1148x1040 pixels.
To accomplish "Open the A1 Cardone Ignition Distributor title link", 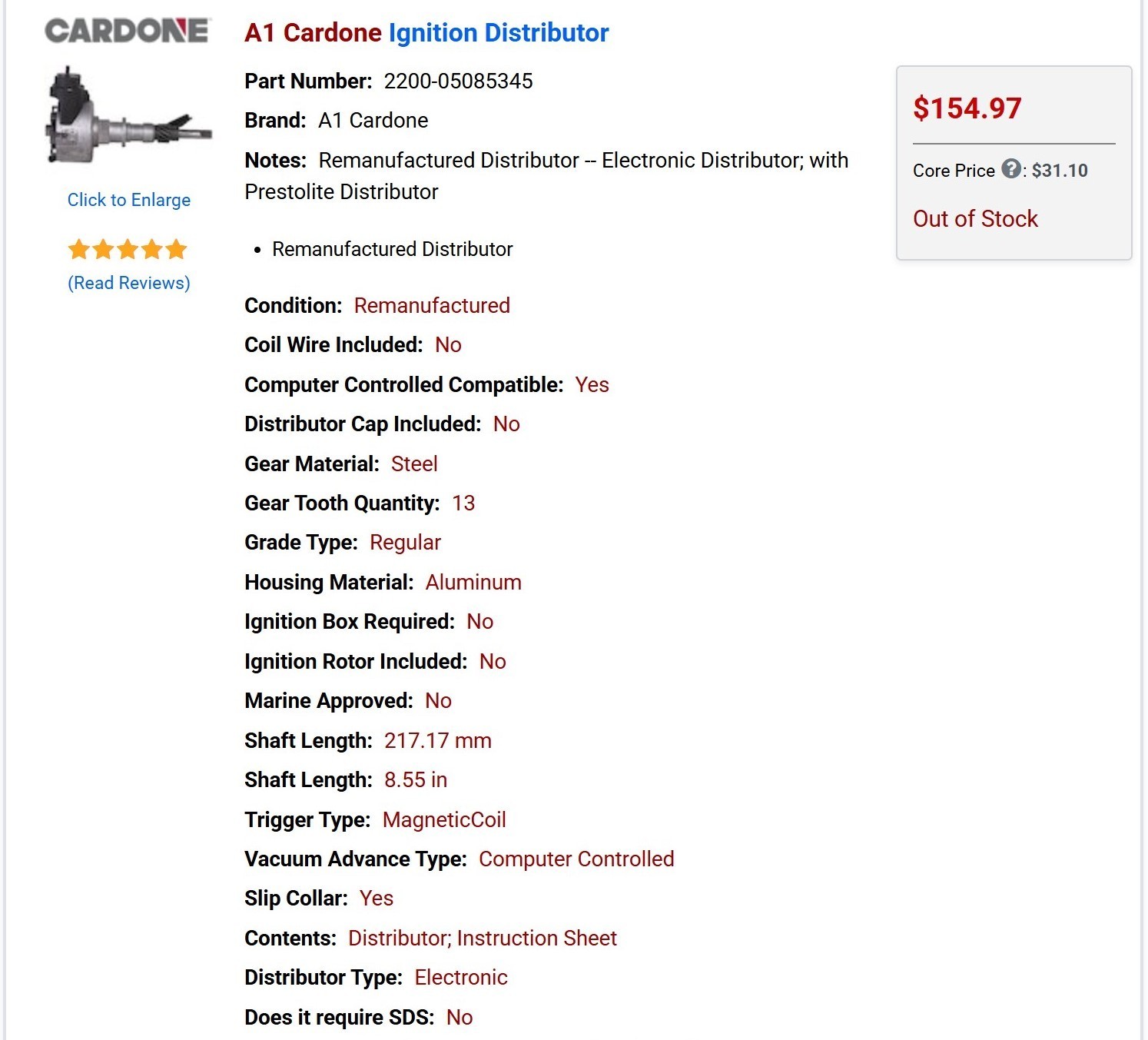I will 426,33.
